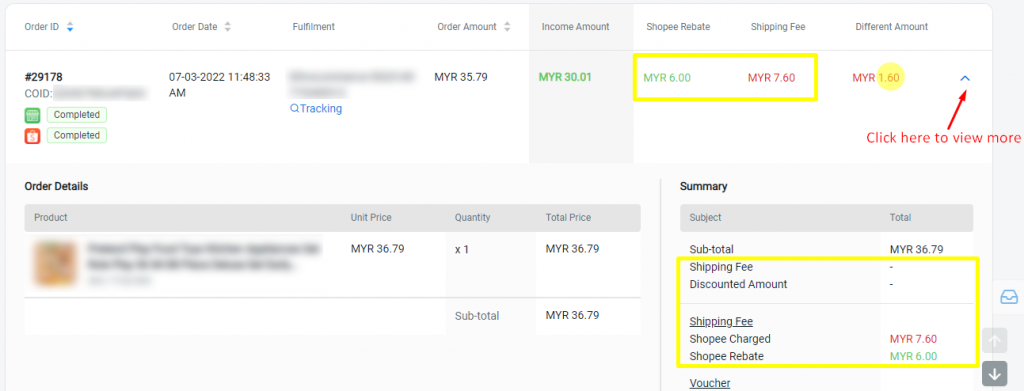The height and width of the screenshot is (391, 1024).
Task: Collapse order row with blue chevron
Action: pos(965,78)
